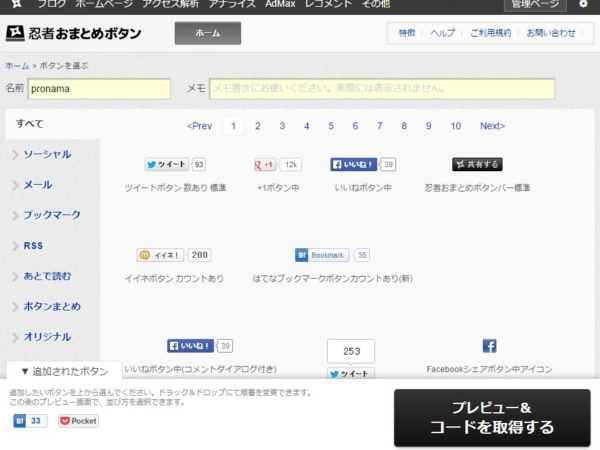Open the ブログ menu in top bar
This screenshot has width=600, height=450.
[x=52, y=4]
